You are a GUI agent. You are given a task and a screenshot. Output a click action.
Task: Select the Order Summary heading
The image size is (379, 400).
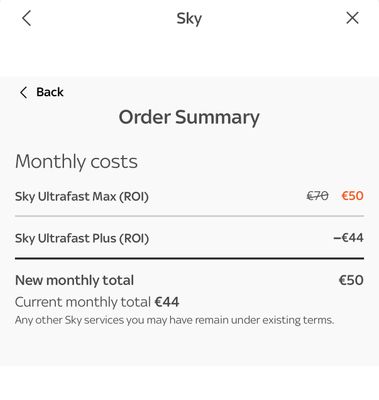tap(189, 117)
